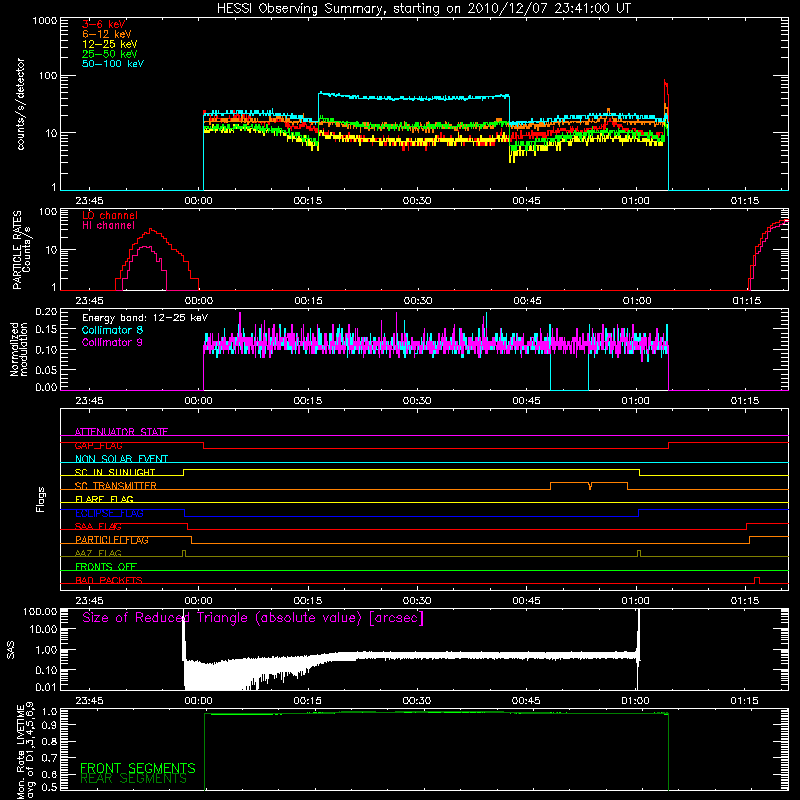800x800 pixels.
Task: Click the SAA_FLAG label
Action: click(x=98, y=526)
